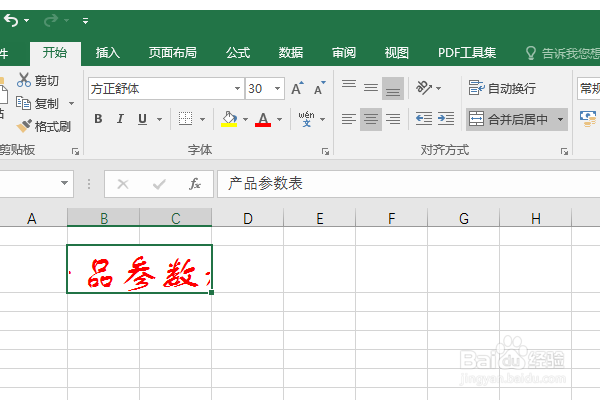
Task: Select column D header
Action: [x=248, y=218]
